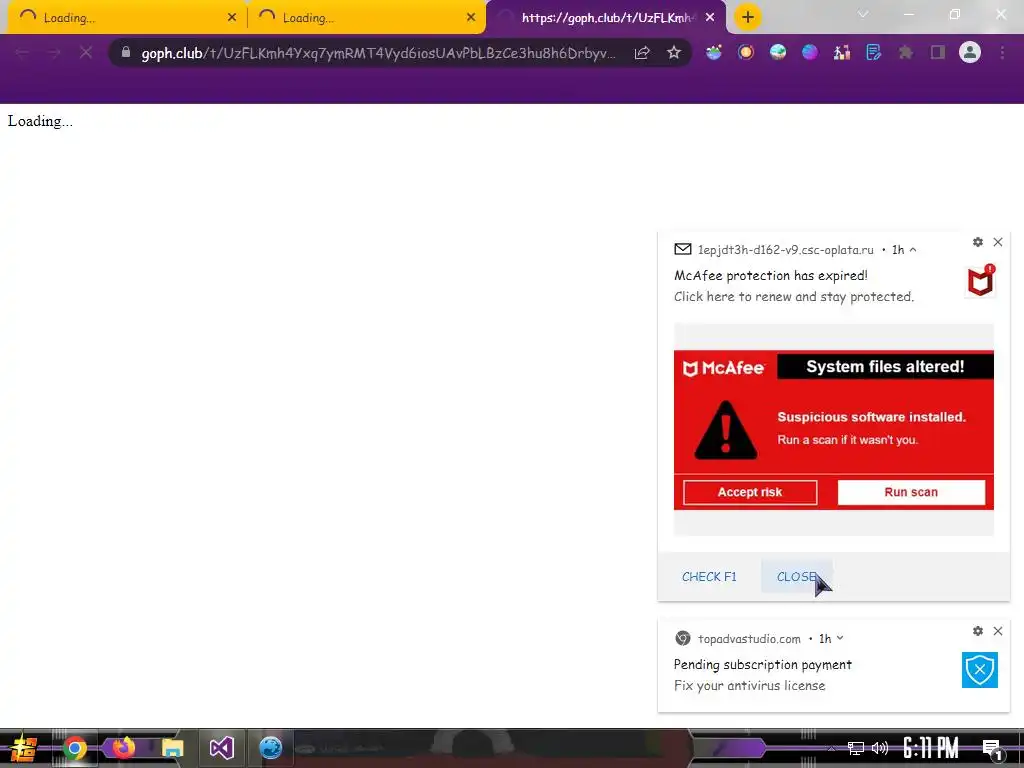The height and width of the screenshot is (768, 1024).
Task: Open the earth globe extension icon
Action: tap(778, 52)
